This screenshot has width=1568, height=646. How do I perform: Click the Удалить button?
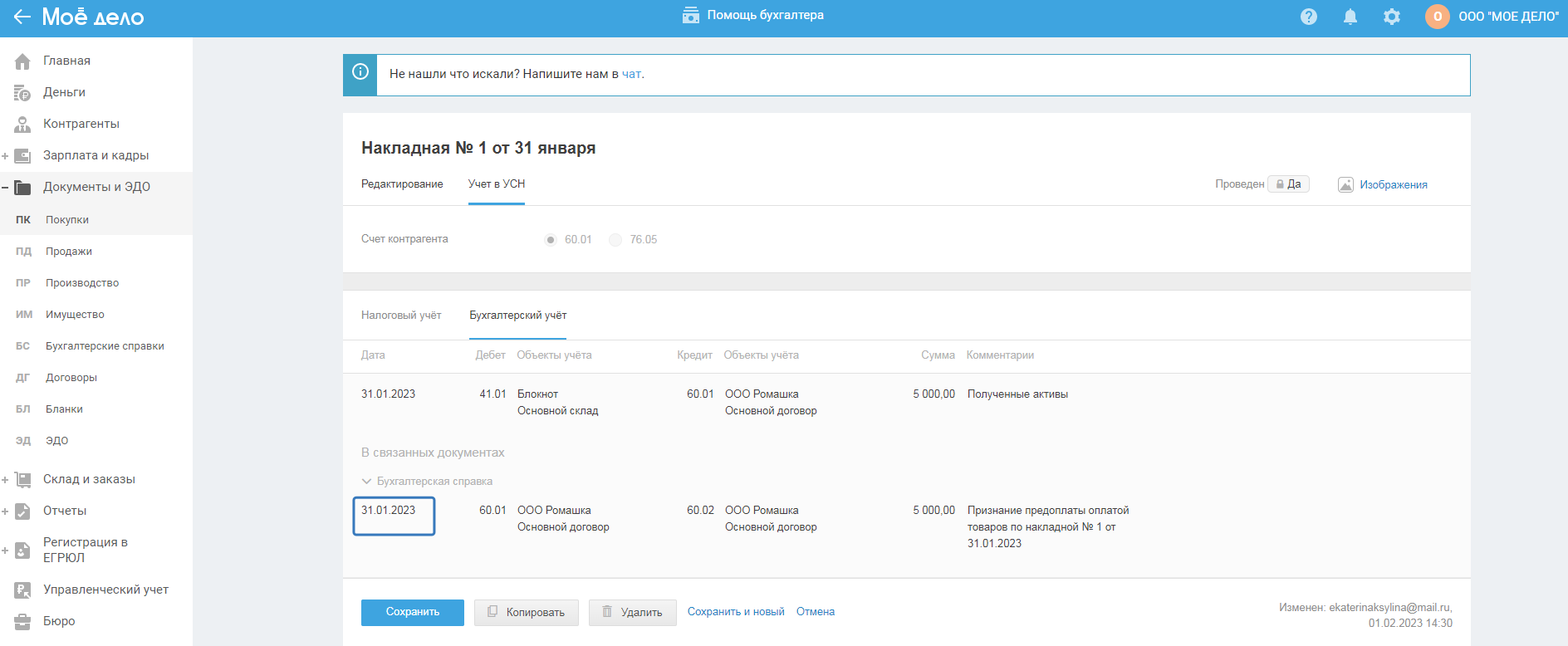pyautogui.click(x=633, y=612)
